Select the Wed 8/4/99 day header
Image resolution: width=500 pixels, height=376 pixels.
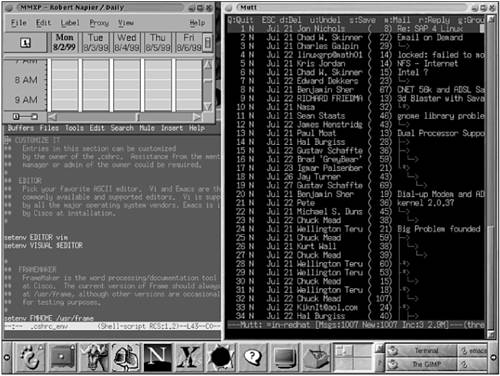pos(127,42)
